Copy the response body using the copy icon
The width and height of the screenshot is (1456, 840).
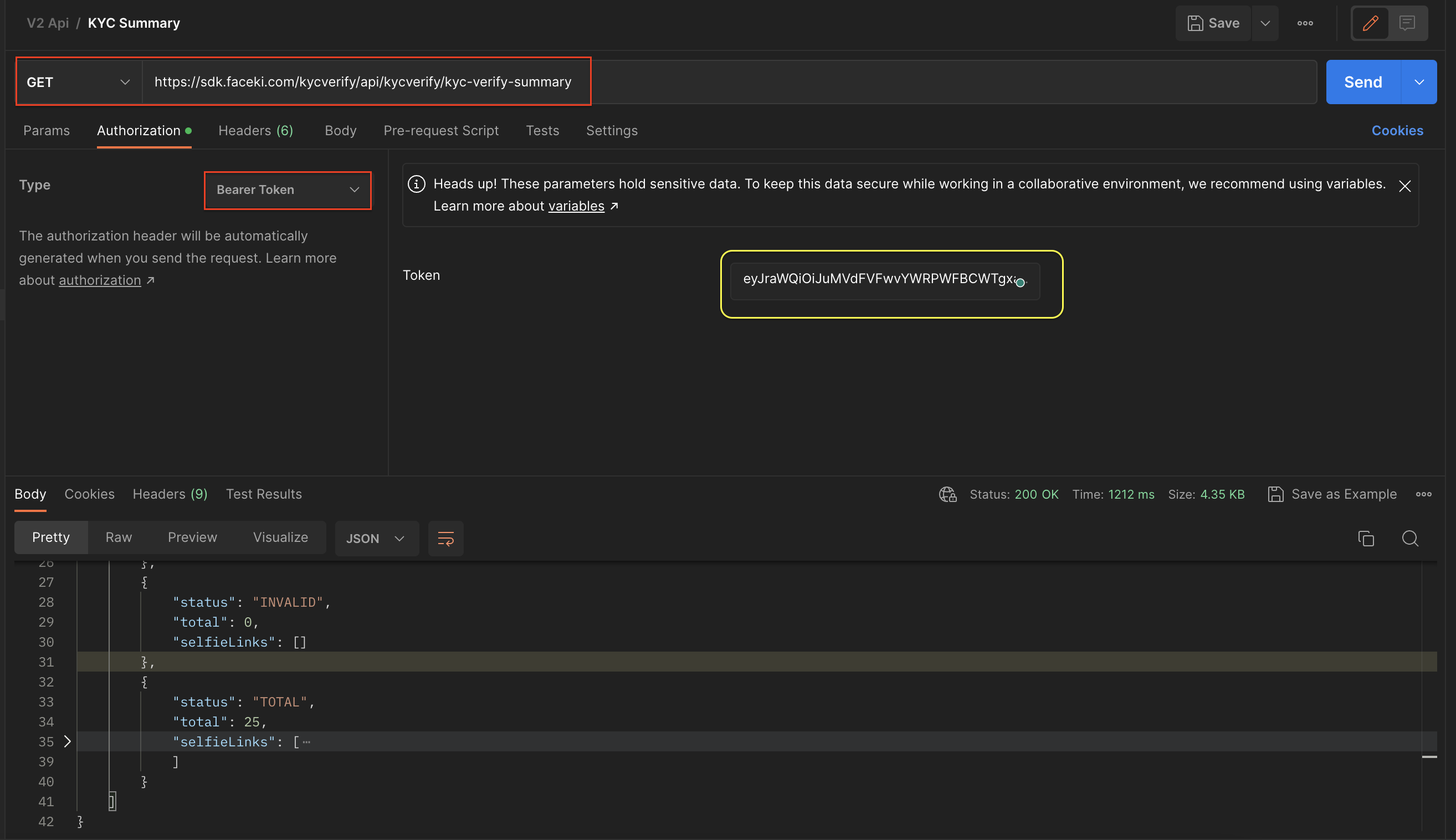[1366, 538]
